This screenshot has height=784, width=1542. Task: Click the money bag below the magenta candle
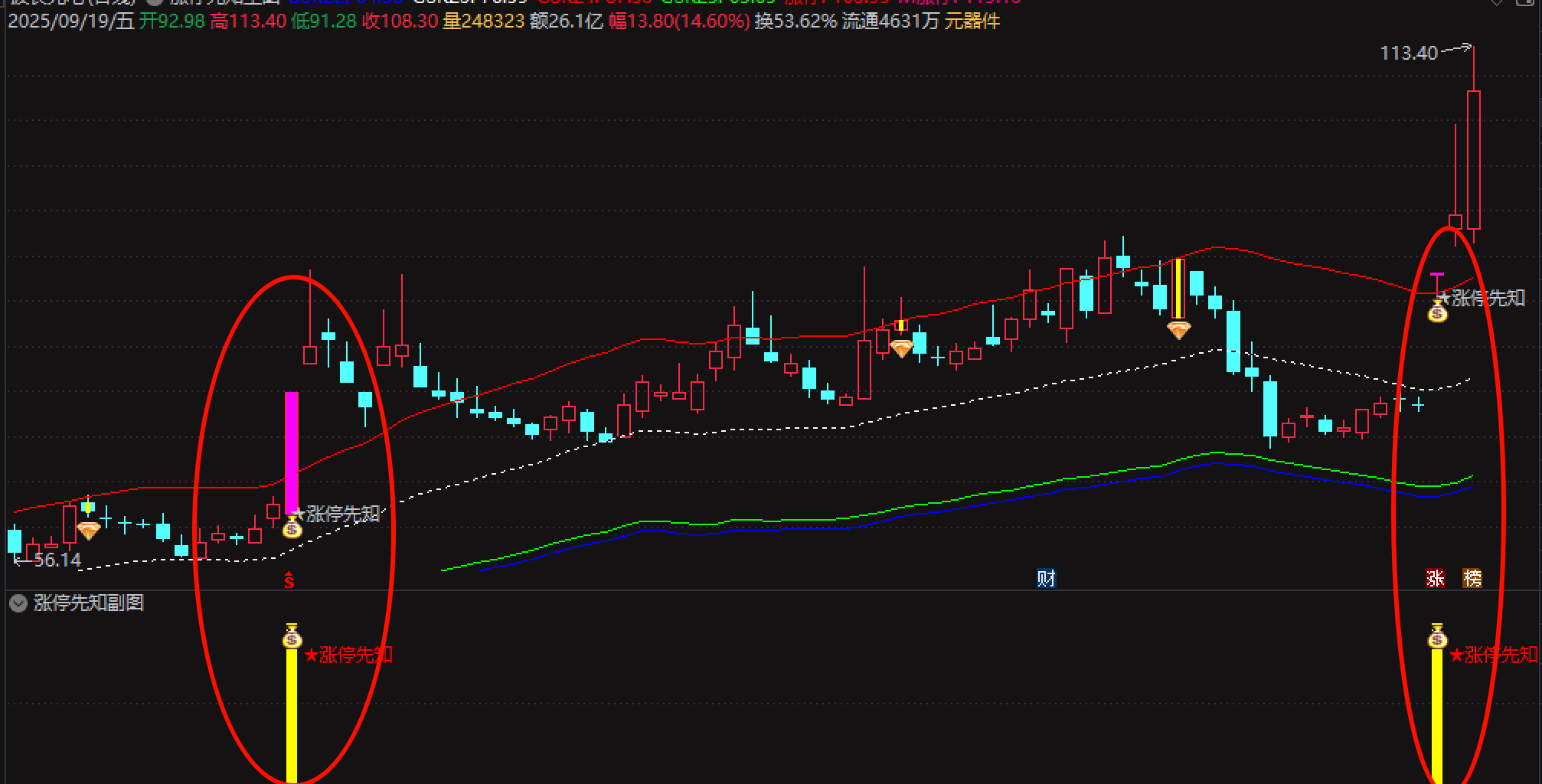[x=292, y=528]
